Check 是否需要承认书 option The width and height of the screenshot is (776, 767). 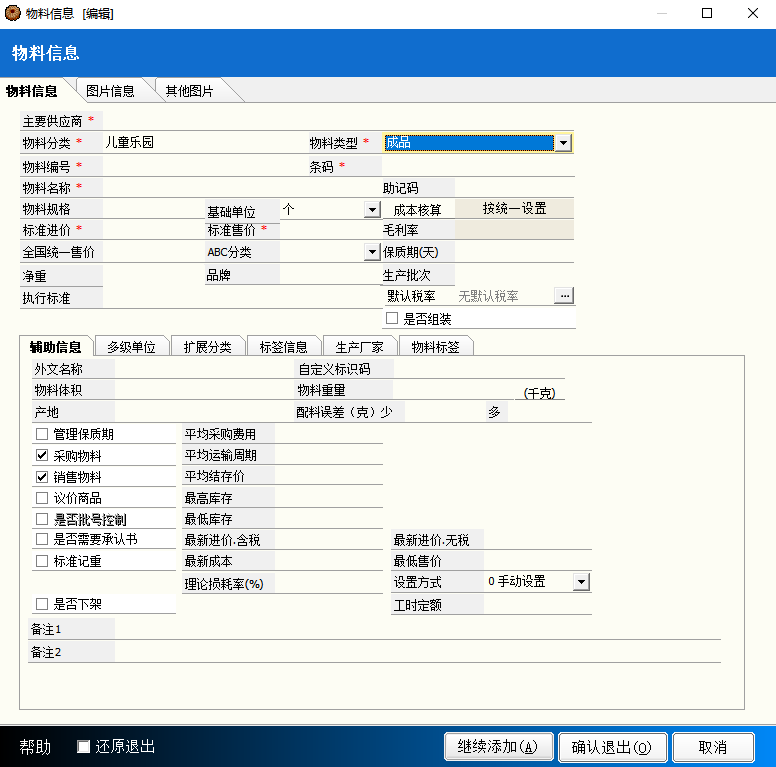click(42, 539)
